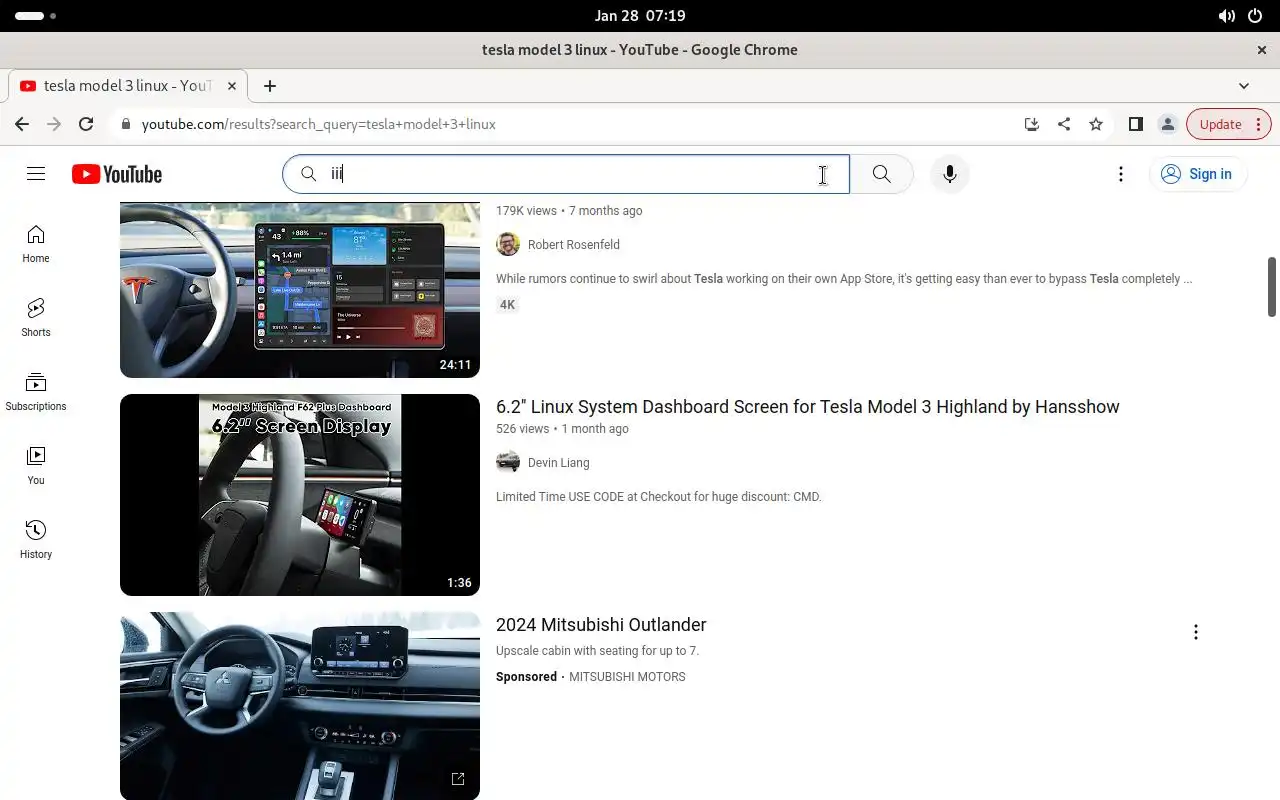Click the "While rumors continue to swirl" description

click(844, 279)
